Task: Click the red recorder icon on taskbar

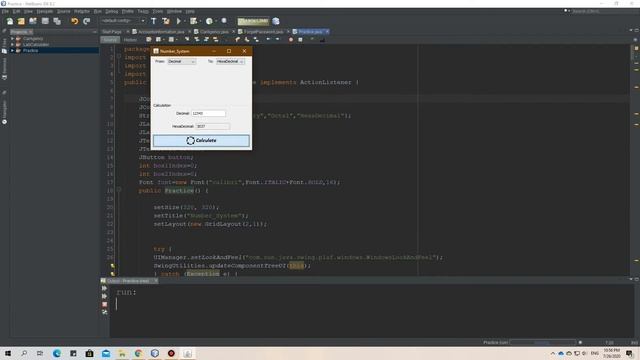Action: tap(171, 353)
